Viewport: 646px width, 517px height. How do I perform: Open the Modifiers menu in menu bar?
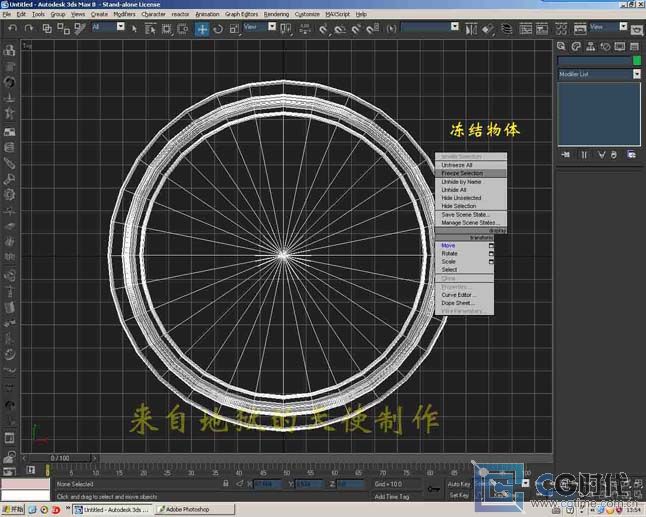click(124, 14)
